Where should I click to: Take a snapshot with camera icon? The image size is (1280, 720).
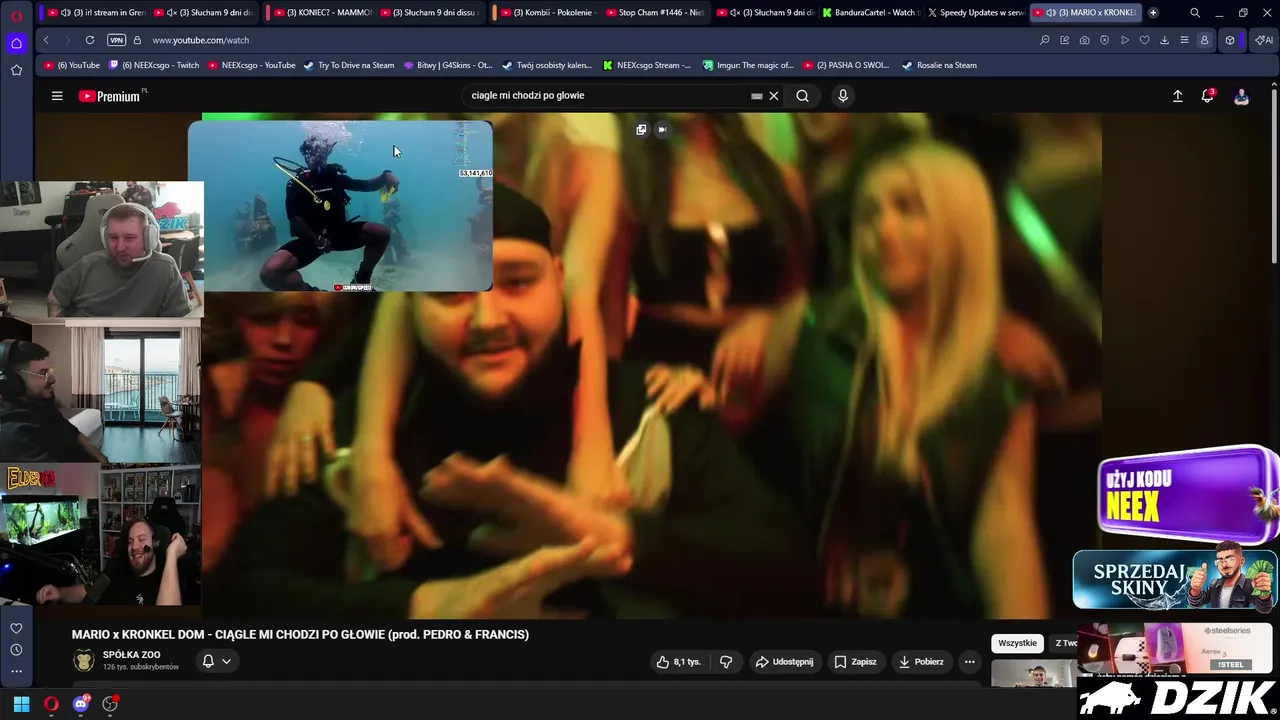(x=1085, y=40)
